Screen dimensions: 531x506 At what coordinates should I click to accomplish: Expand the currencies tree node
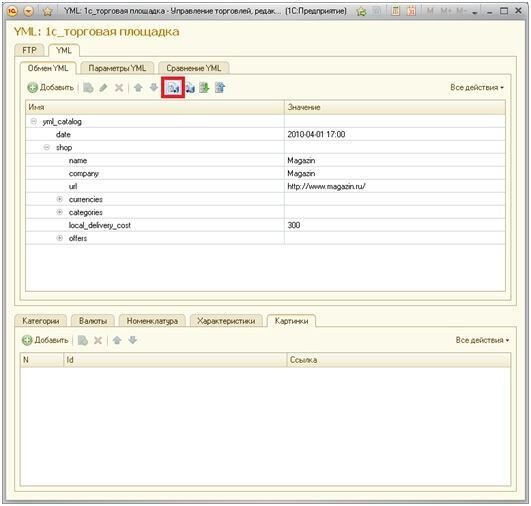(x=60, y=199)
